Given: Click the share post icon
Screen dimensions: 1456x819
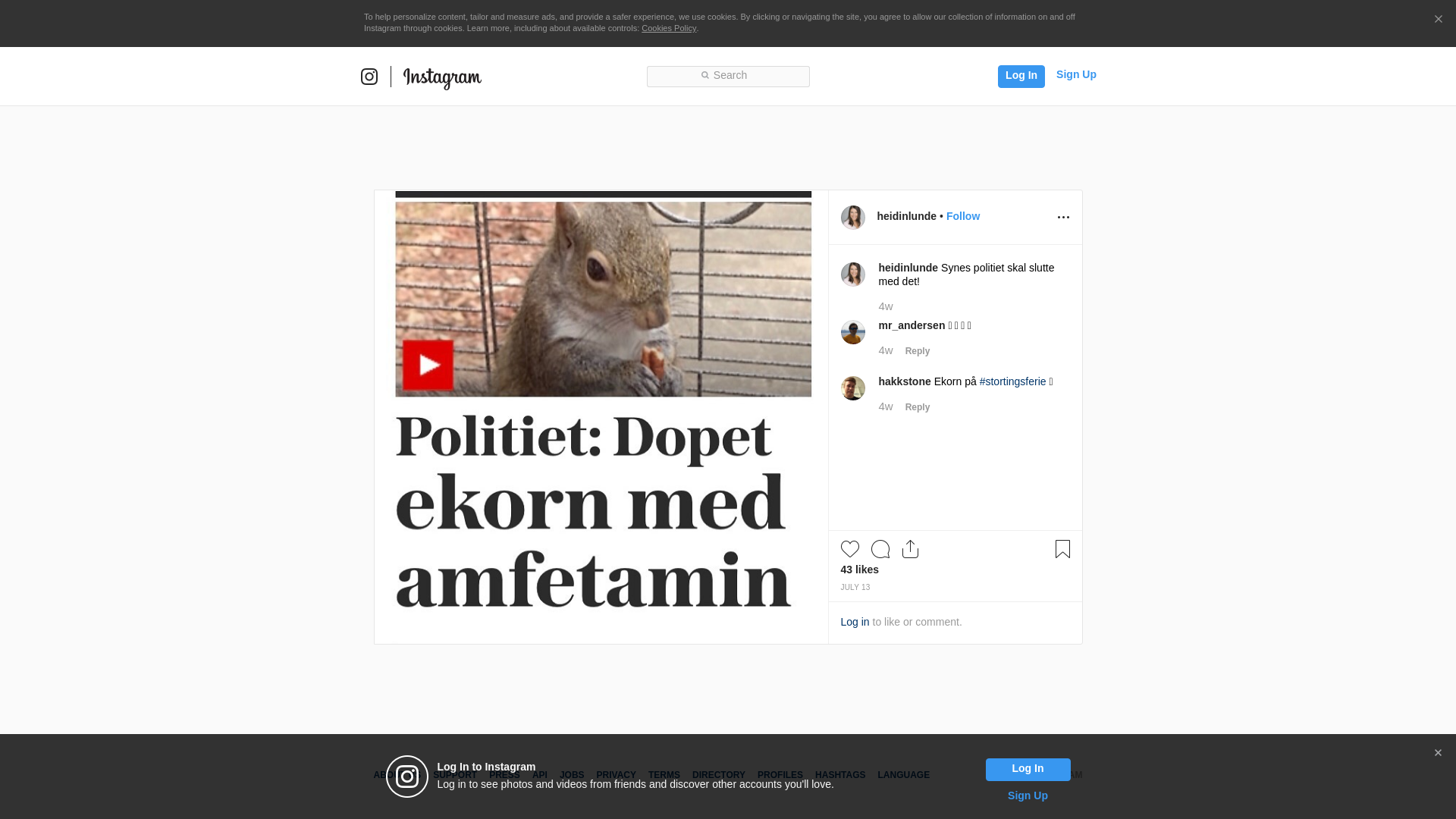Looking at the screenshot, I should [911, 549].
